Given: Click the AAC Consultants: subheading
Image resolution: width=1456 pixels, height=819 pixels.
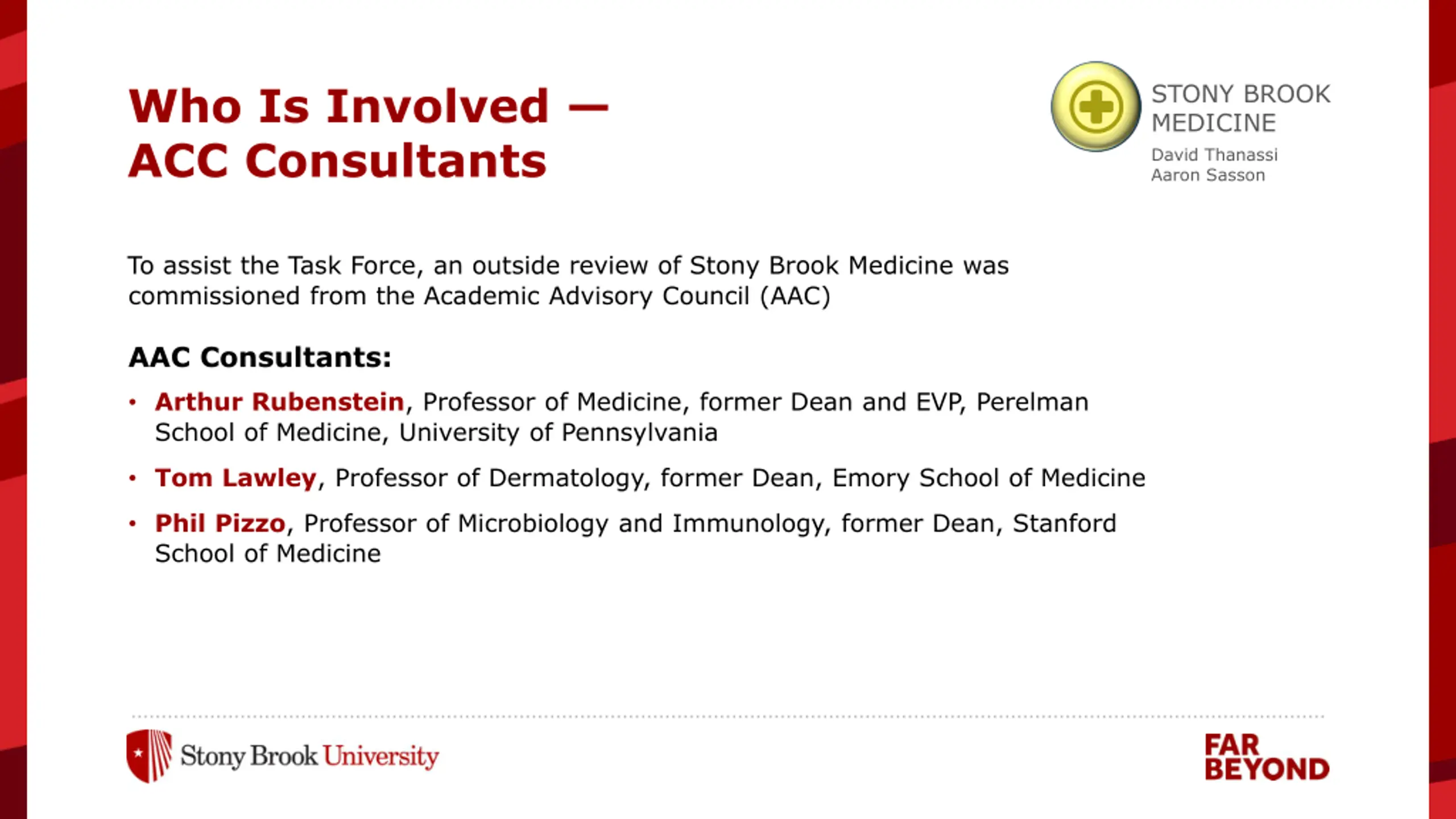Looking at the screenshot, I should click(x=260, y=357).
